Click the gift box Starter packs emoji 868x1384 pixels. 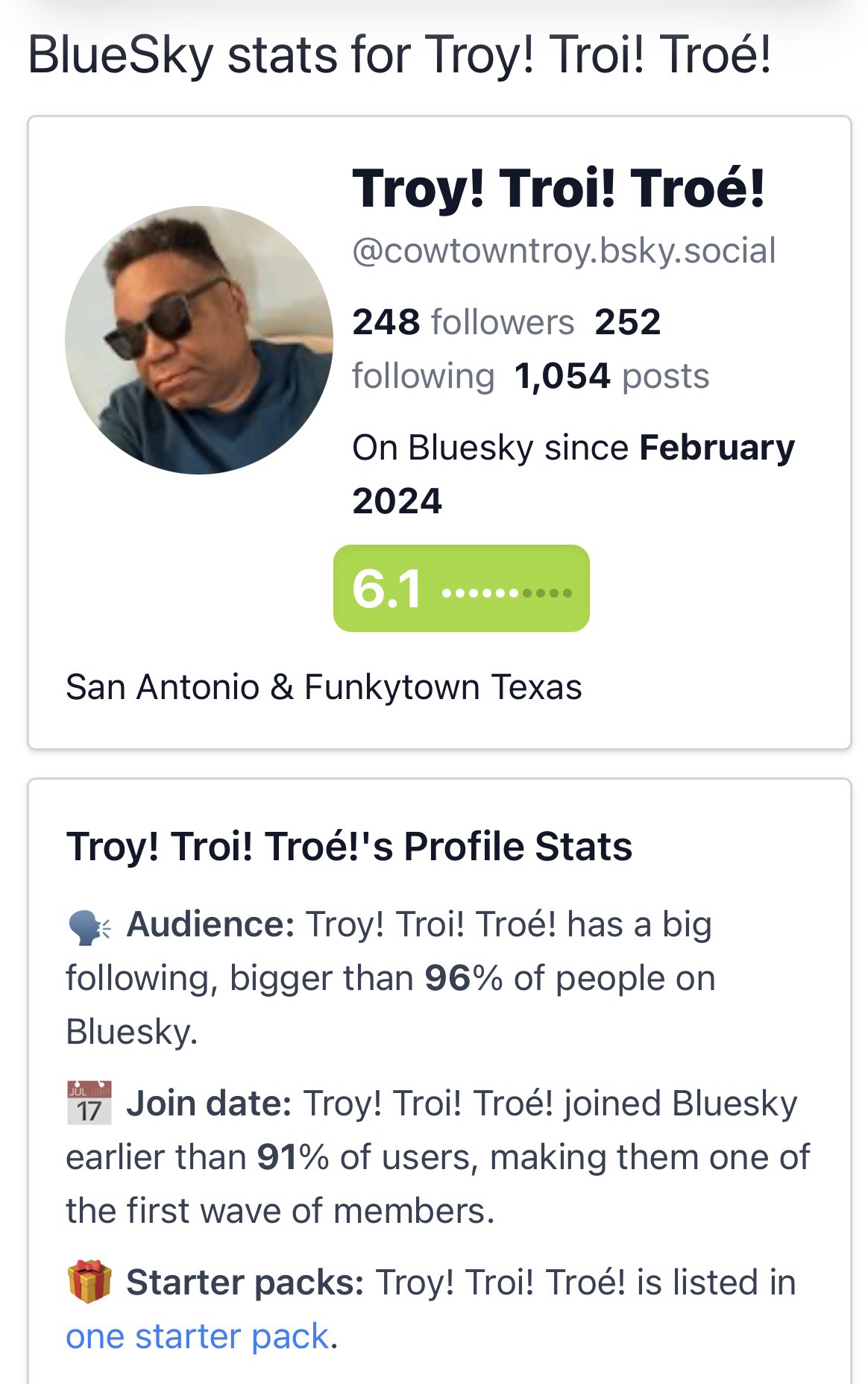point(89,1283)
